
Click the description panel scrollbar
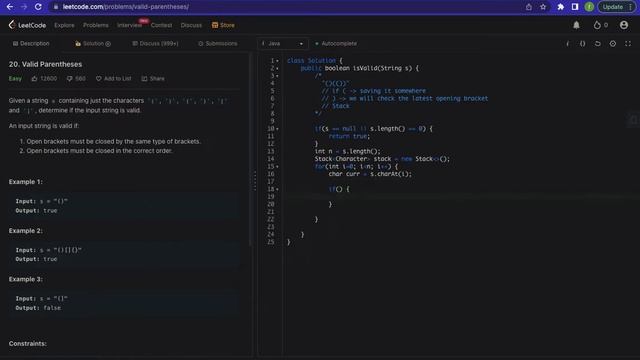pos(250,149)
